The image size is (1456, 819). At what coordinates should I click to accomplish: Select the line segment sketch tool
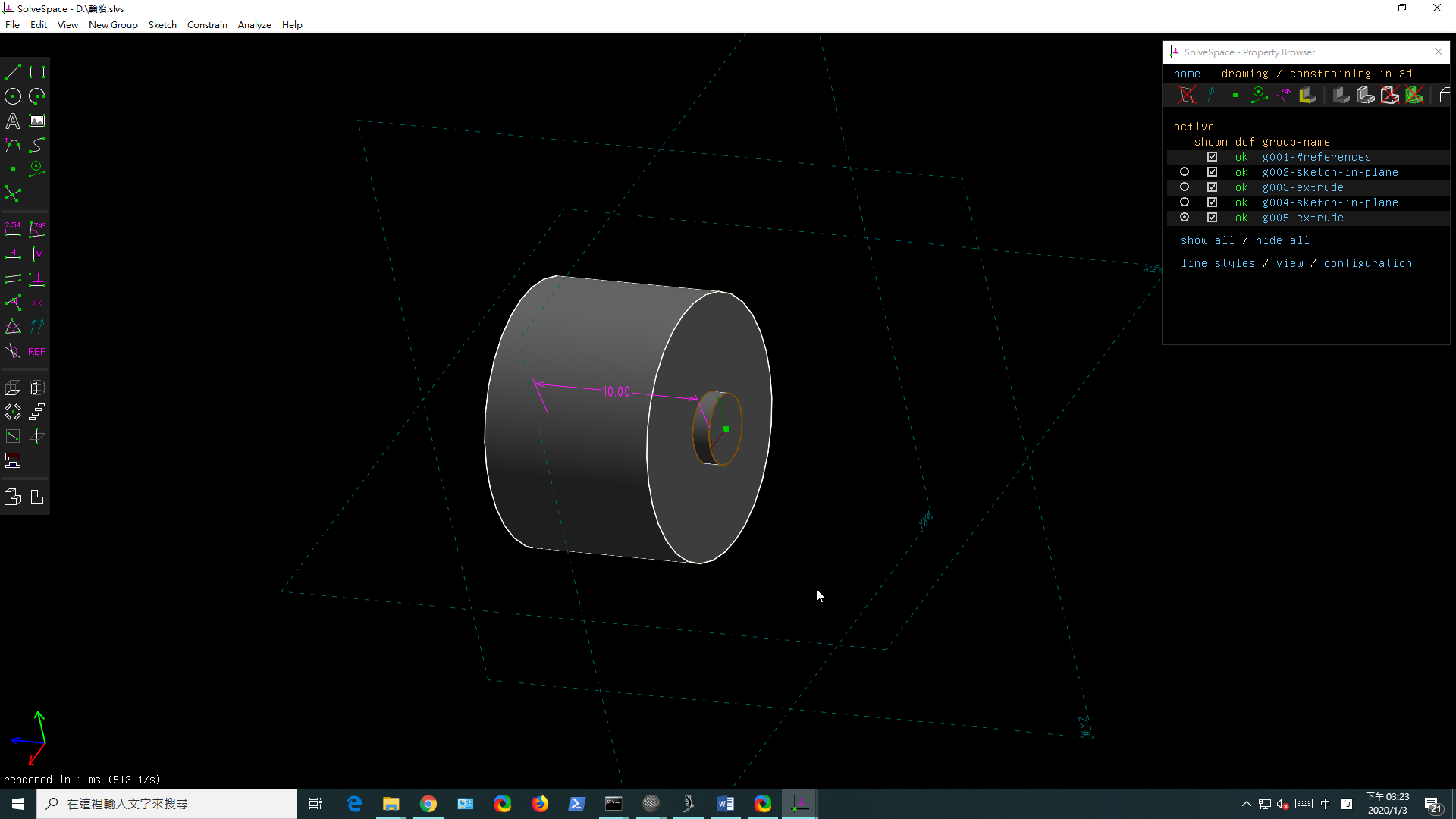(x=13, y=73)
